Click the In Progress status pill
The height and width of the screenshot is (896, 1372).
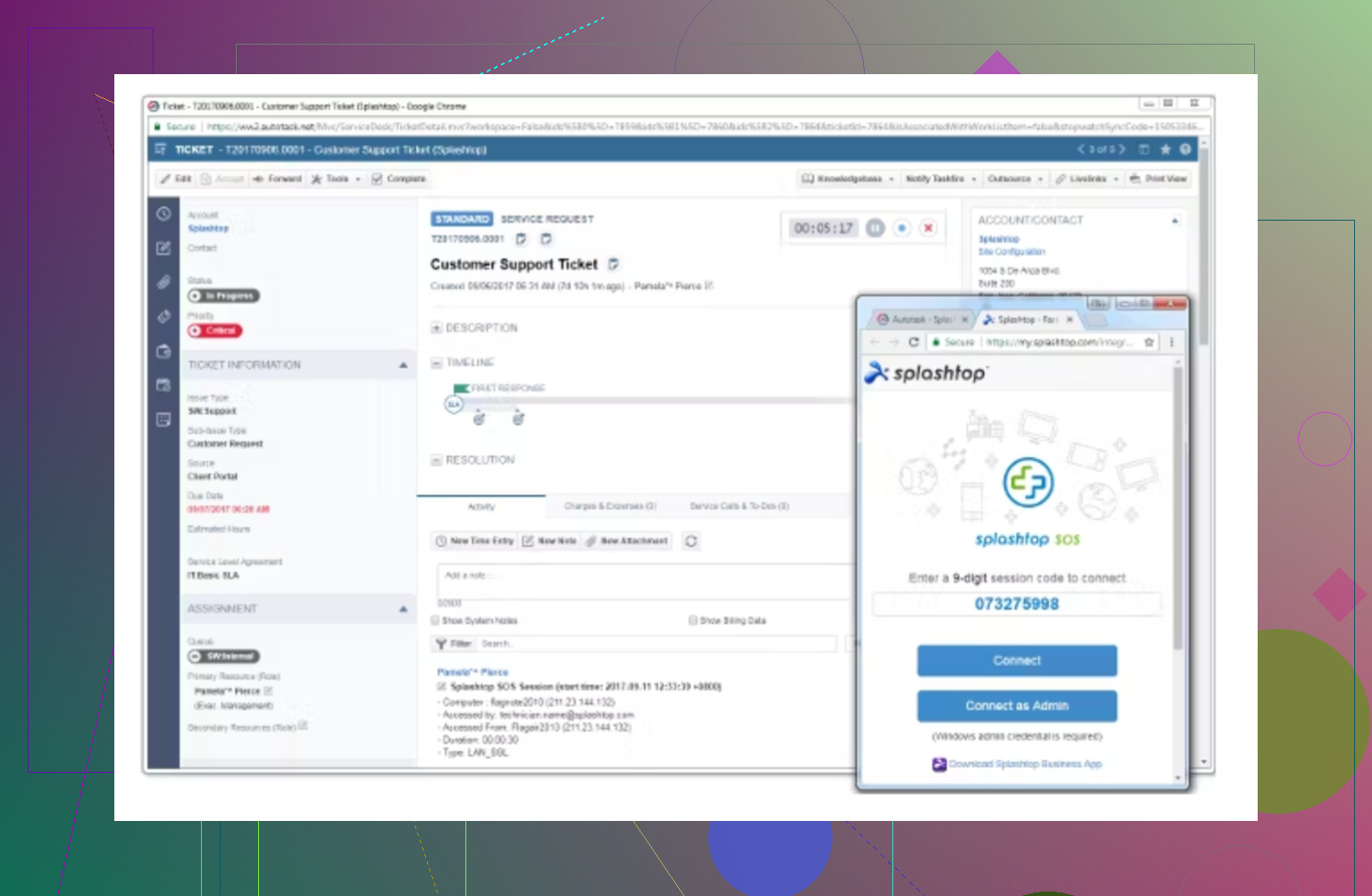coord(223,296)
